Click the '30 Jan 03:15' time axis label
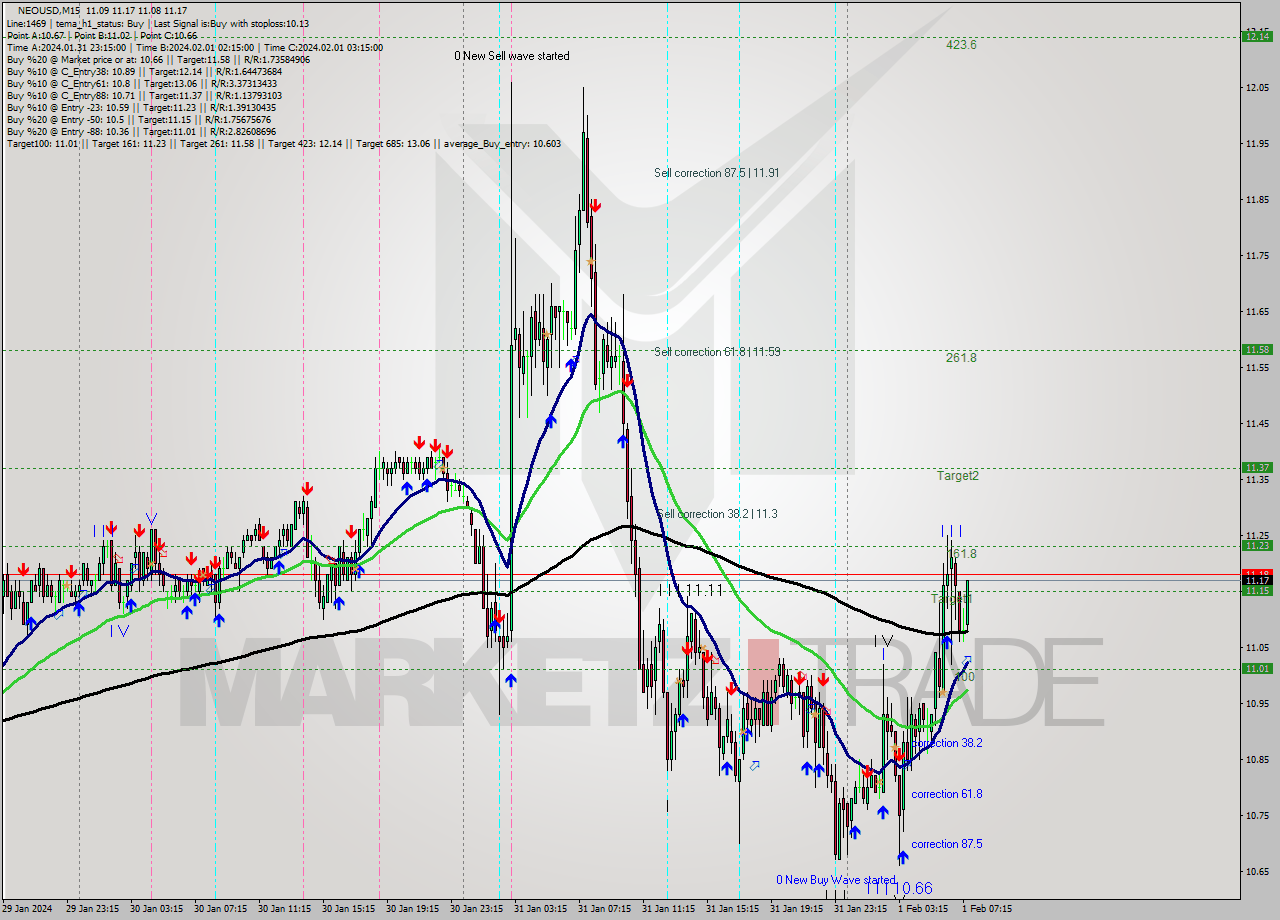 (x=155, y=909)
